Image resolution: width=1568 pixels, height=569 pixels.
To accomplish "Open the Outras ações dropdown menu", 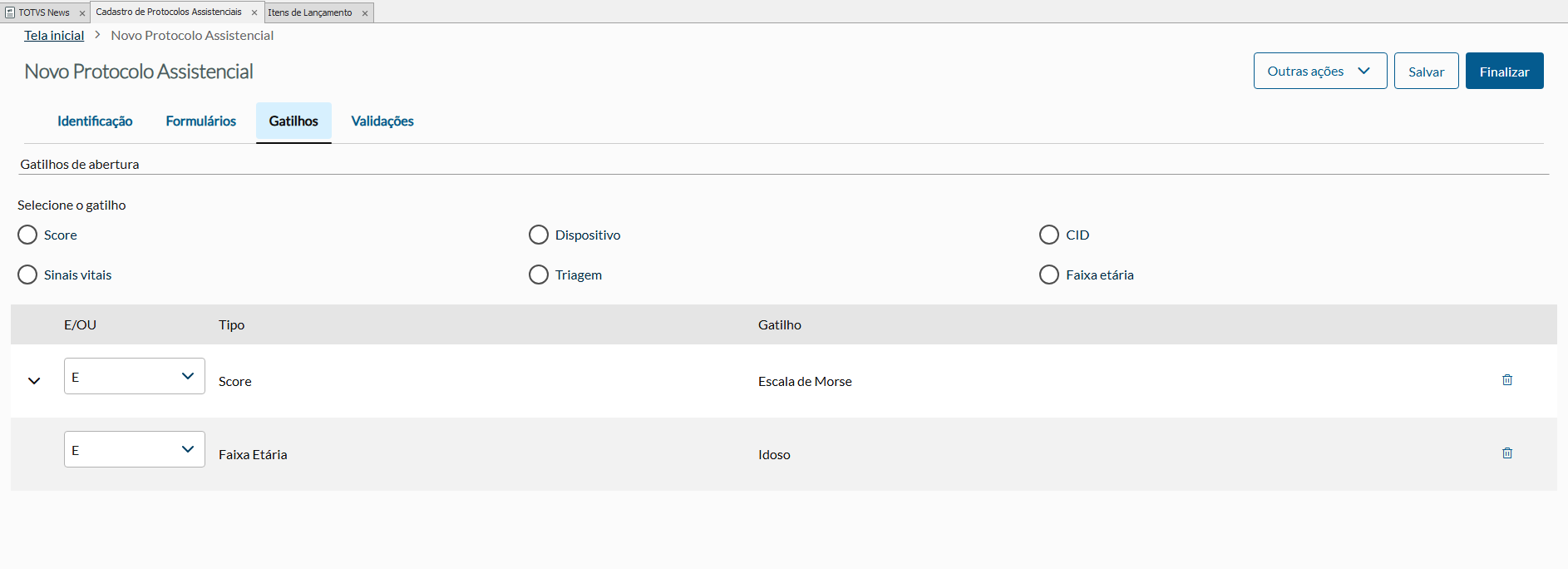I will tap(1319, 71).
